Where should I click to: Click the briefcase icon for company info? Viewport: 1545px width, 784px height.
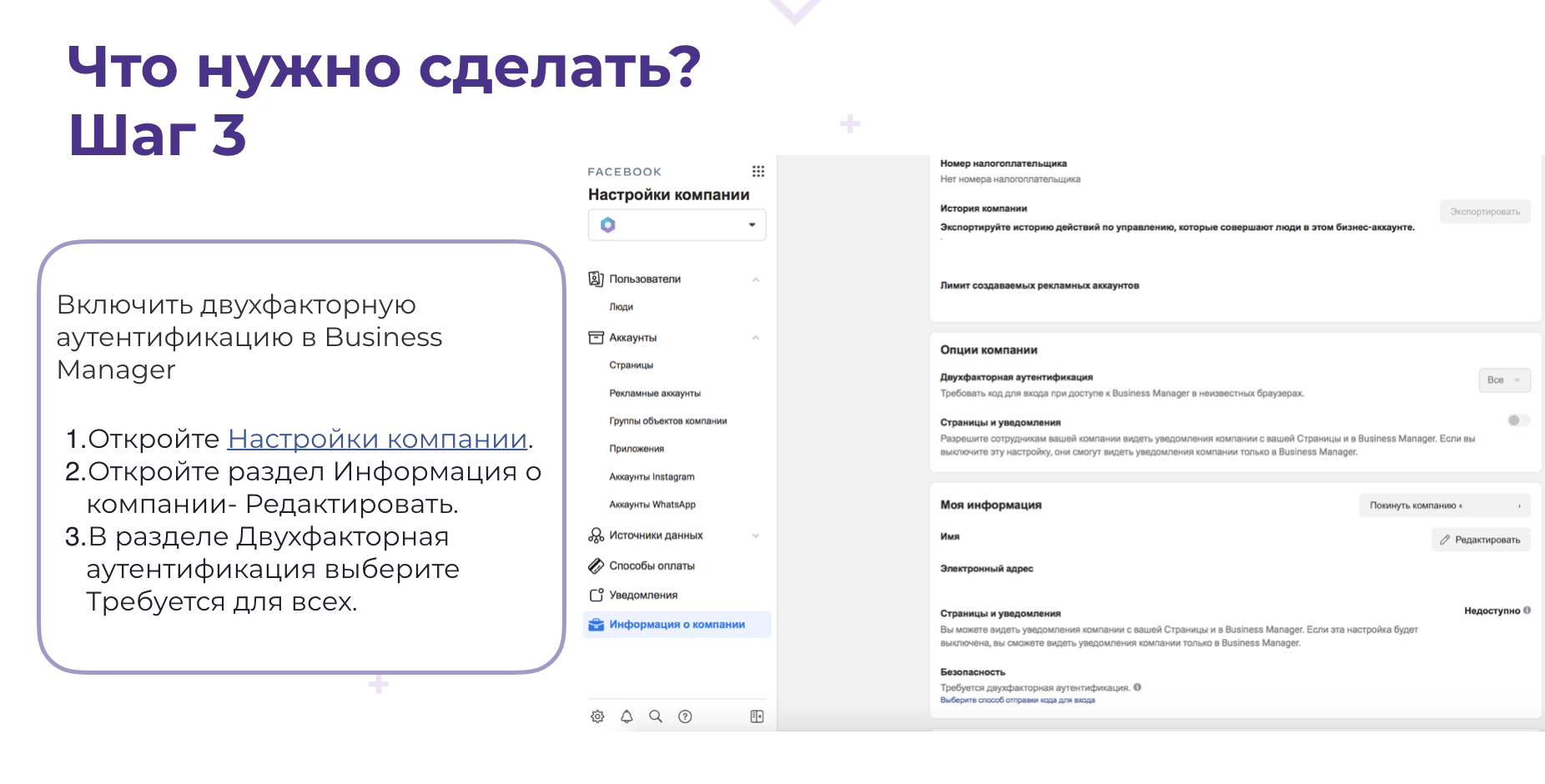[596, 624]
